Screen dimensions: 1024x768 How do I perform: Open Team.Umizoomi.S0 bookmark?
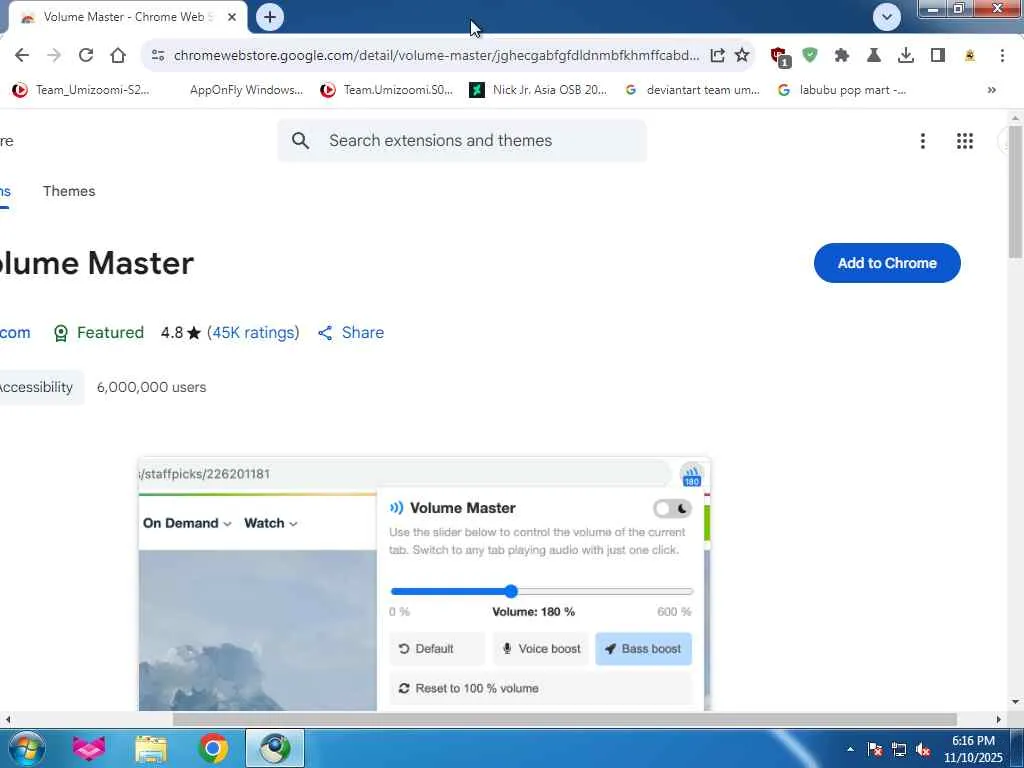(387, 90)
